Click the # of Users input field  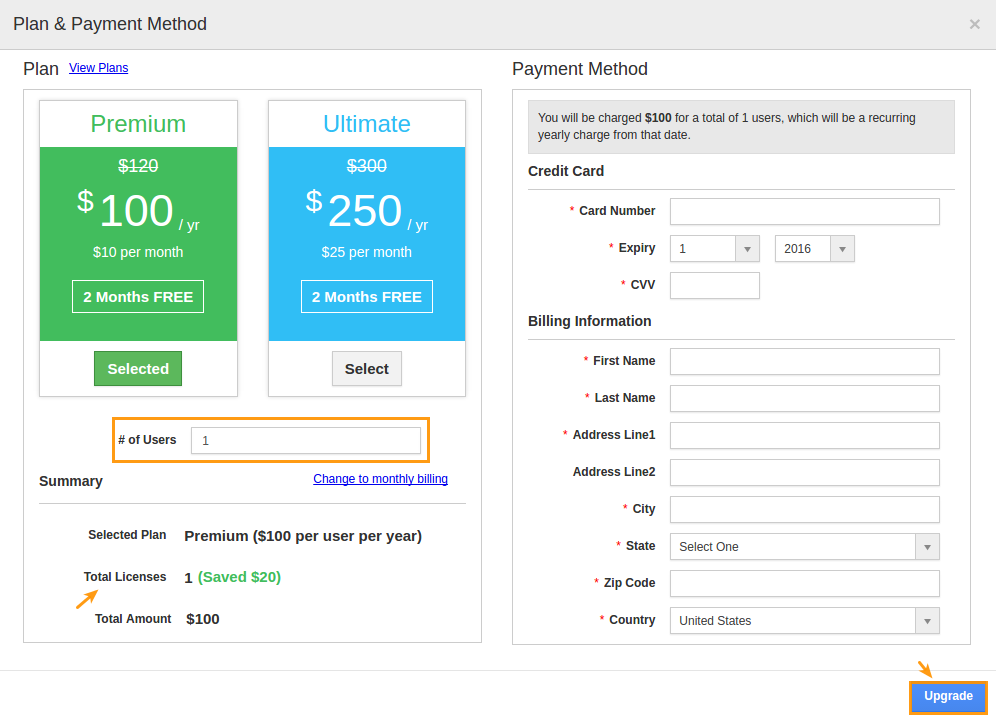(305, 440)
